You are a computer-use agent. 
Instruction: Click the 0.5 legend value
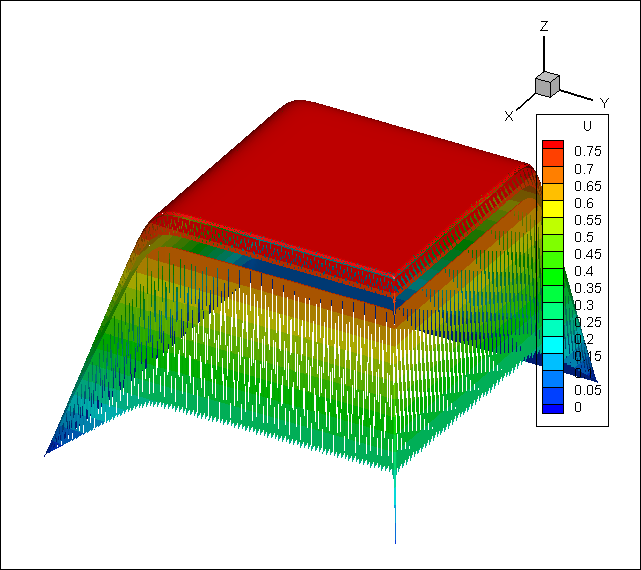point(583,237)
